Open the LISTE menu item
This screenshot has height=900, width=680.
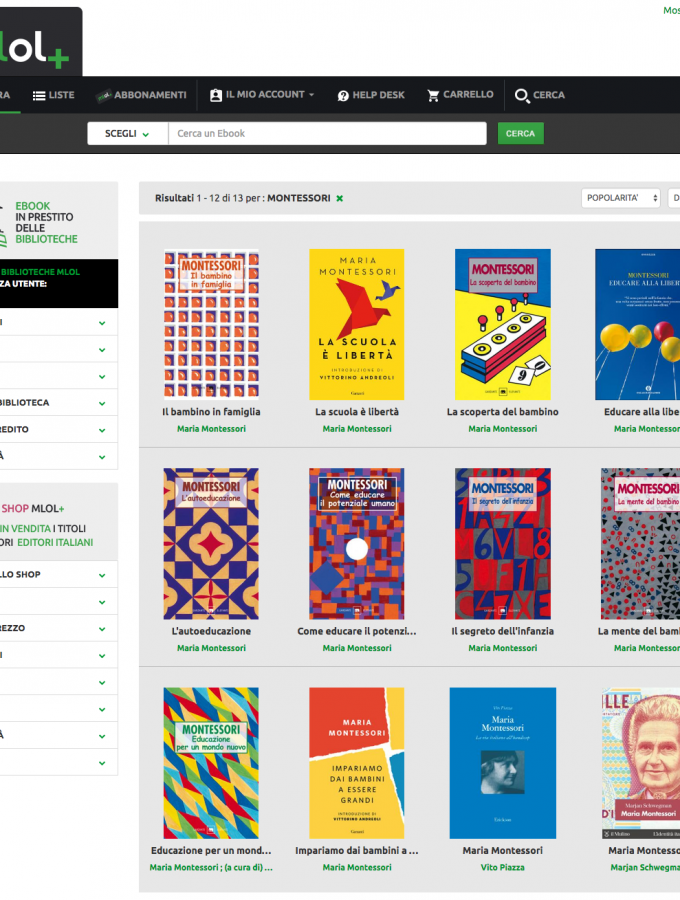[54, 95]
